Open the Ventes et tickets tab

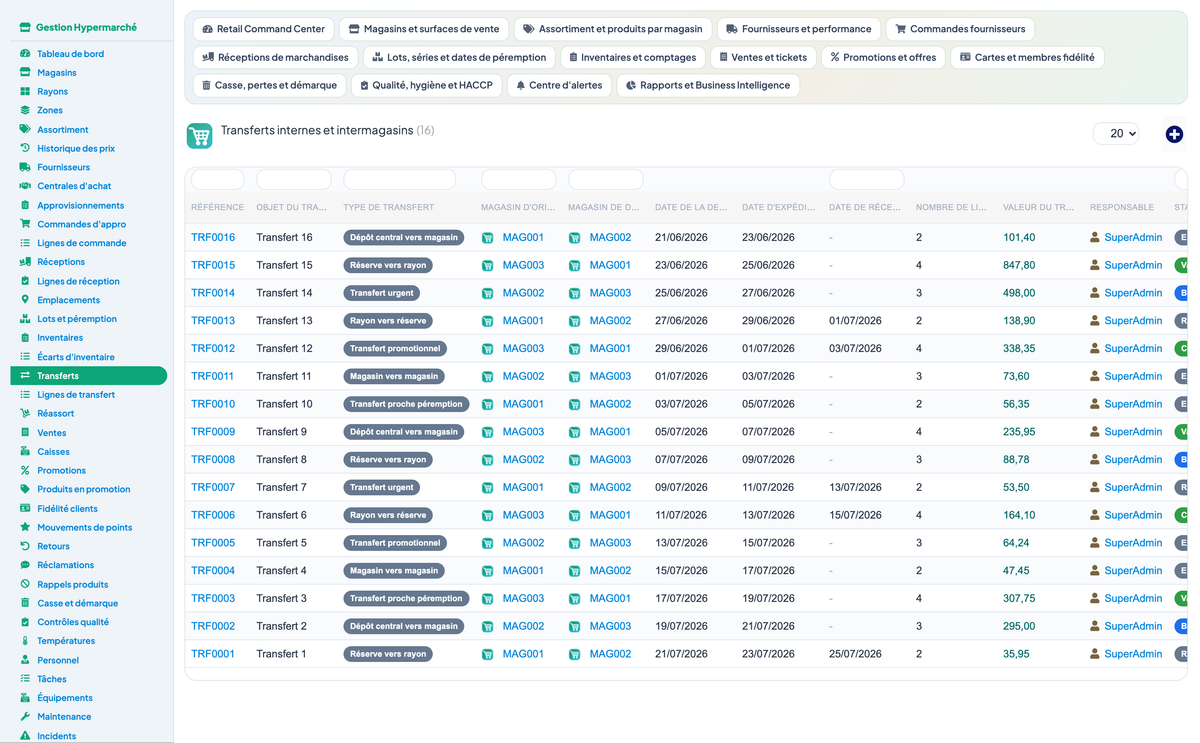(x=762, y=57)
